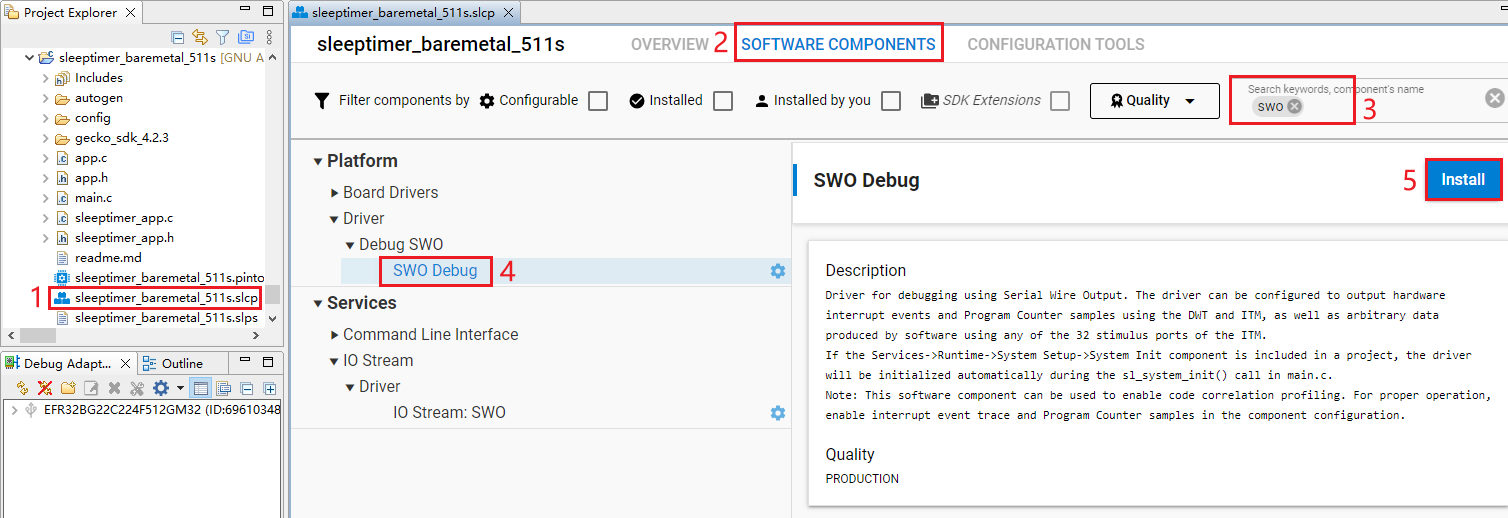1508x518 pixels.
Task: Expand the gecko_sdk_4.2.3 folder
Action: click(45, 138)
